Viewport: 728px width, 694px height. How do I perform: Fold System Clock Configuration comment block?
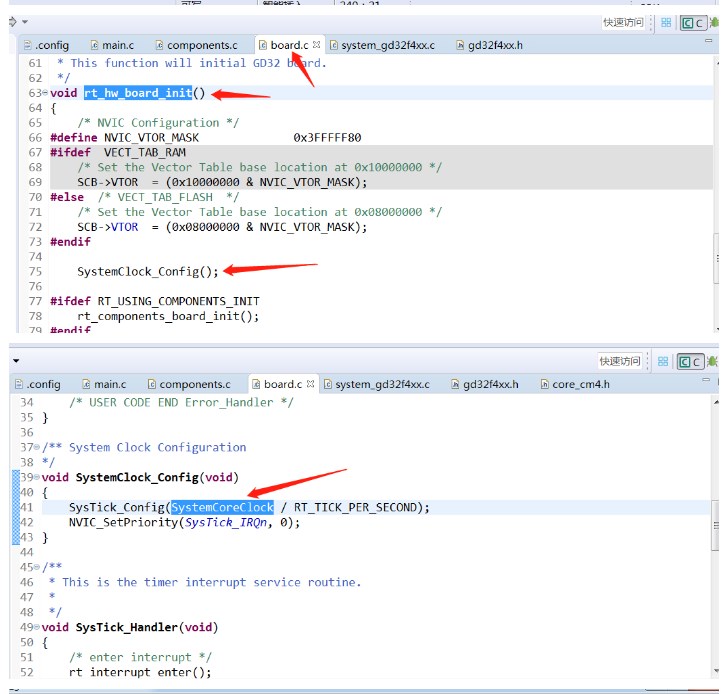(38, 448)
